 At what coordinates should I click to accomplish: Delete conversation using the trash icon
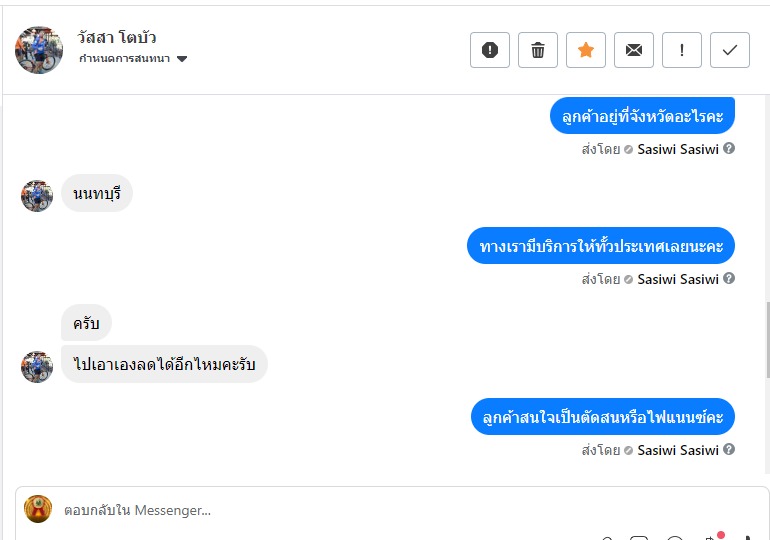click(x=538, y=50)
